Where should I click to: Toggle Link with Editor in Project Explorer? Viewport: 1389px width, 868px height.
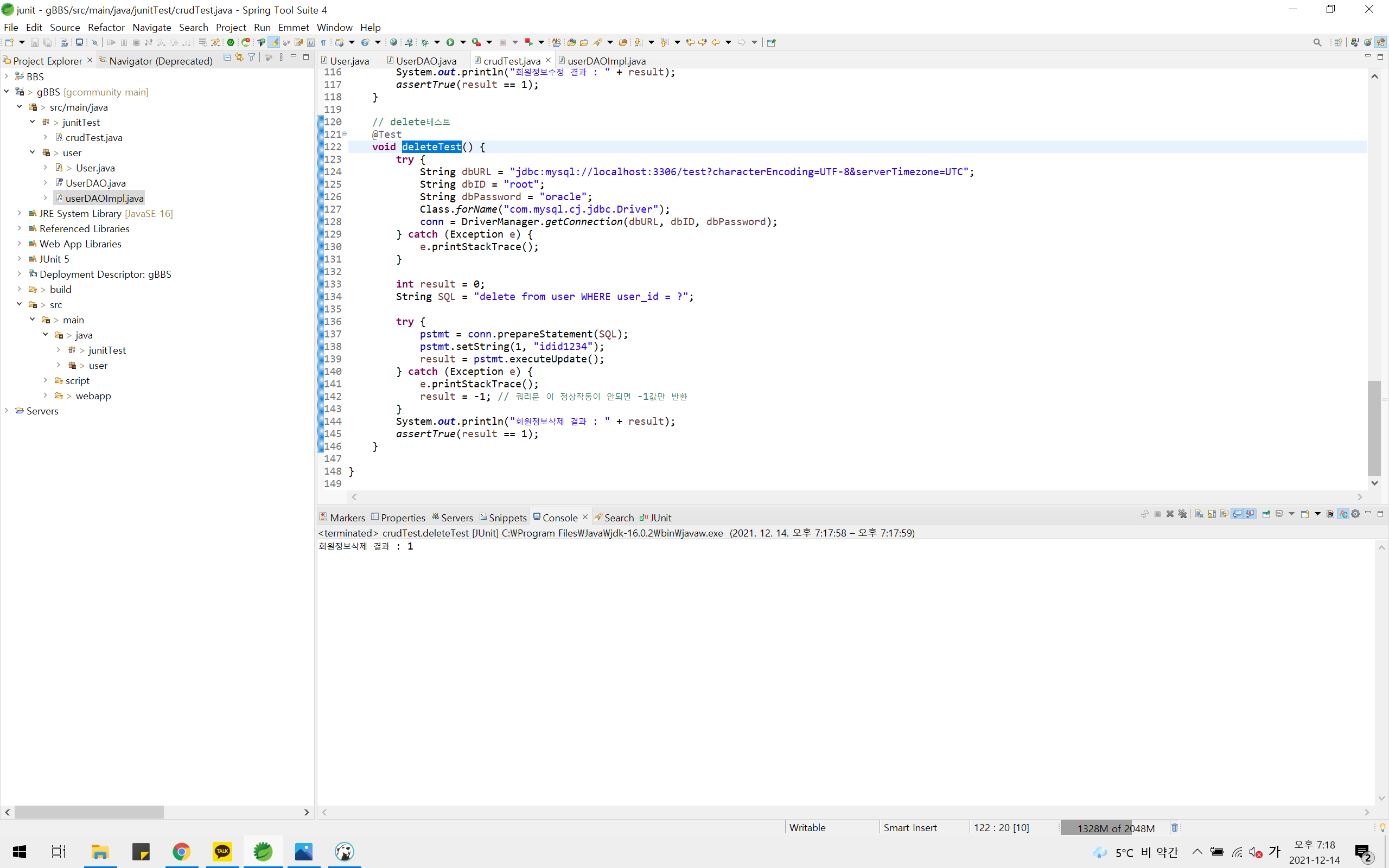click(x=239, y=58)
